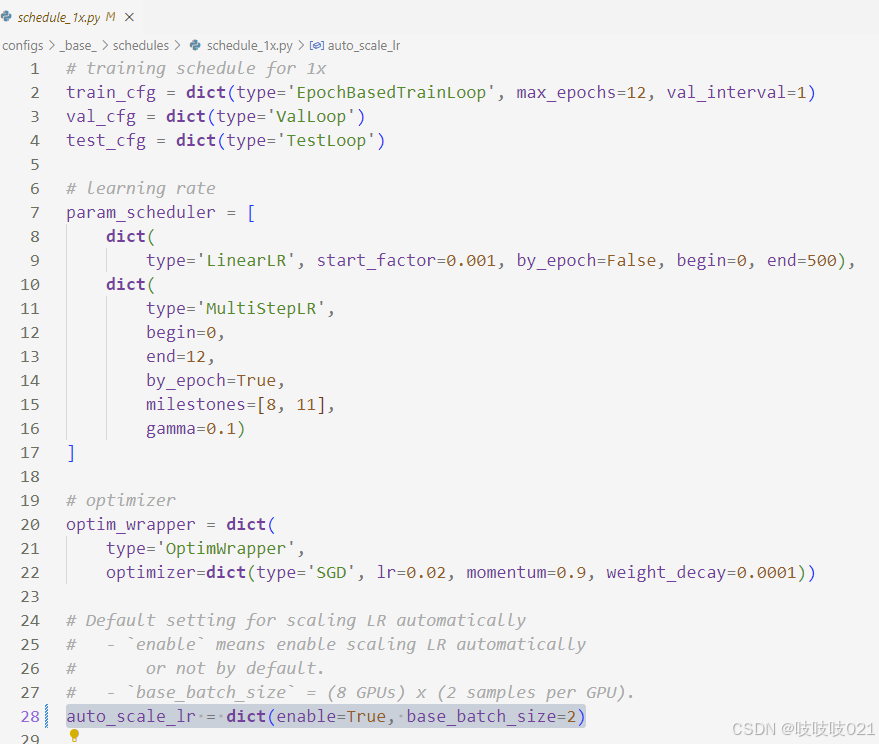Click max_epochs=12 on line 2
The height and width of the screenshot is (744, 879).
[581, 93]
